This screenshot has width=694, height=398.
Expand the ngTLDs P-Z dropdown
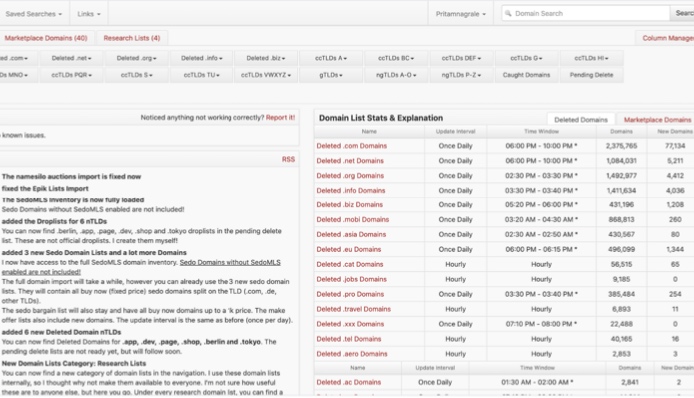coord(461,75)
